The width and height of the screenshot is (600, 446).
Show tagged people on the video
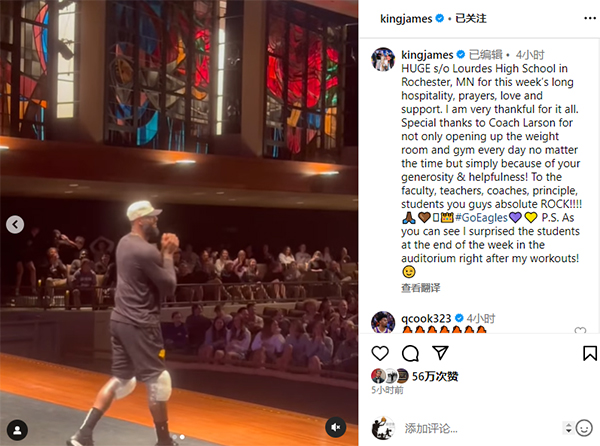click(x=17, y=430)
